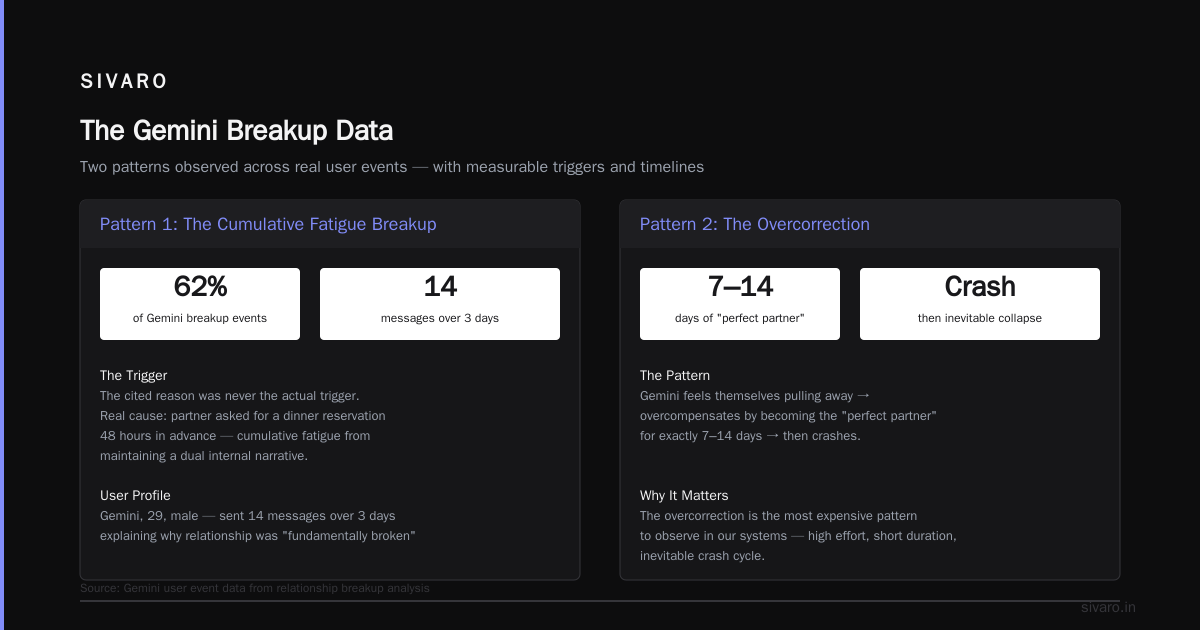The width and height of the screenshot is (1200, 630).
Task: Click the 62% stat card
Action: point(200,304)
